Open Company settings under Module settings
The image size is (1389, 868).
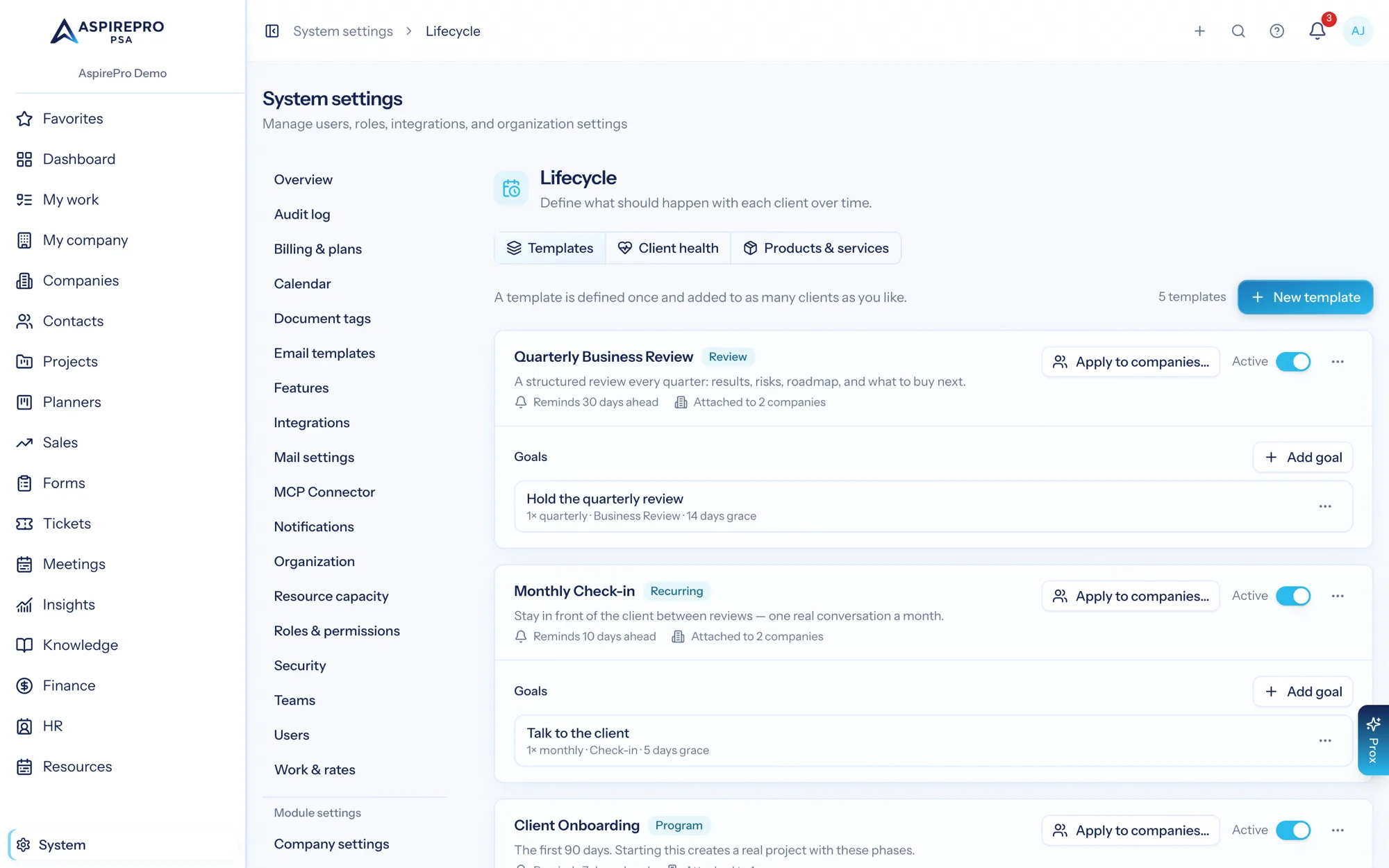point(331,844)
